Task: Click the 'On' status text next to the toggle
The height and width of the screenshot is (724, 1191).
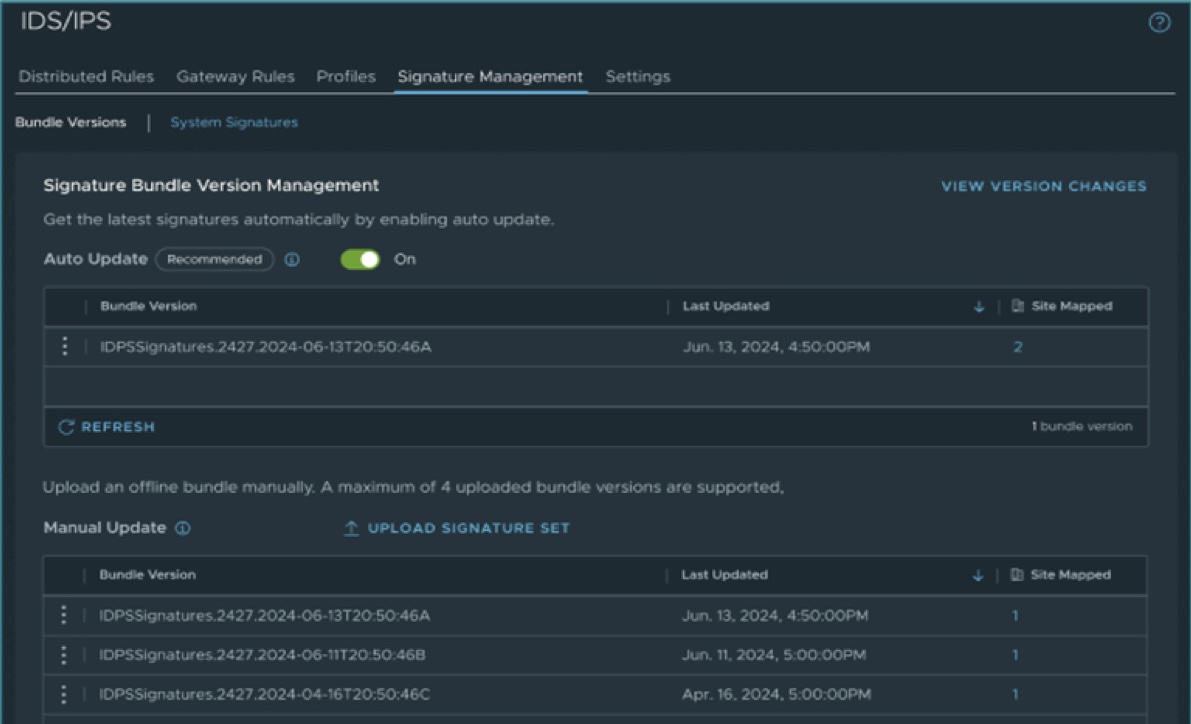Action: point(405,260)
